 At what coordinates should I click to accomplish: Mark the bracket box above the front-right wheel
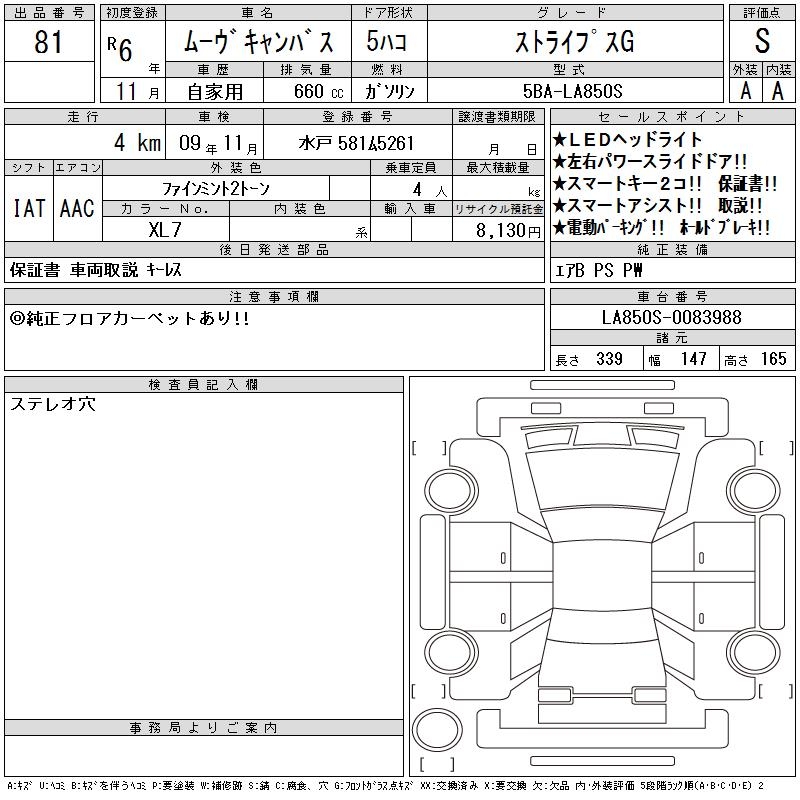(x=775, y=447)
